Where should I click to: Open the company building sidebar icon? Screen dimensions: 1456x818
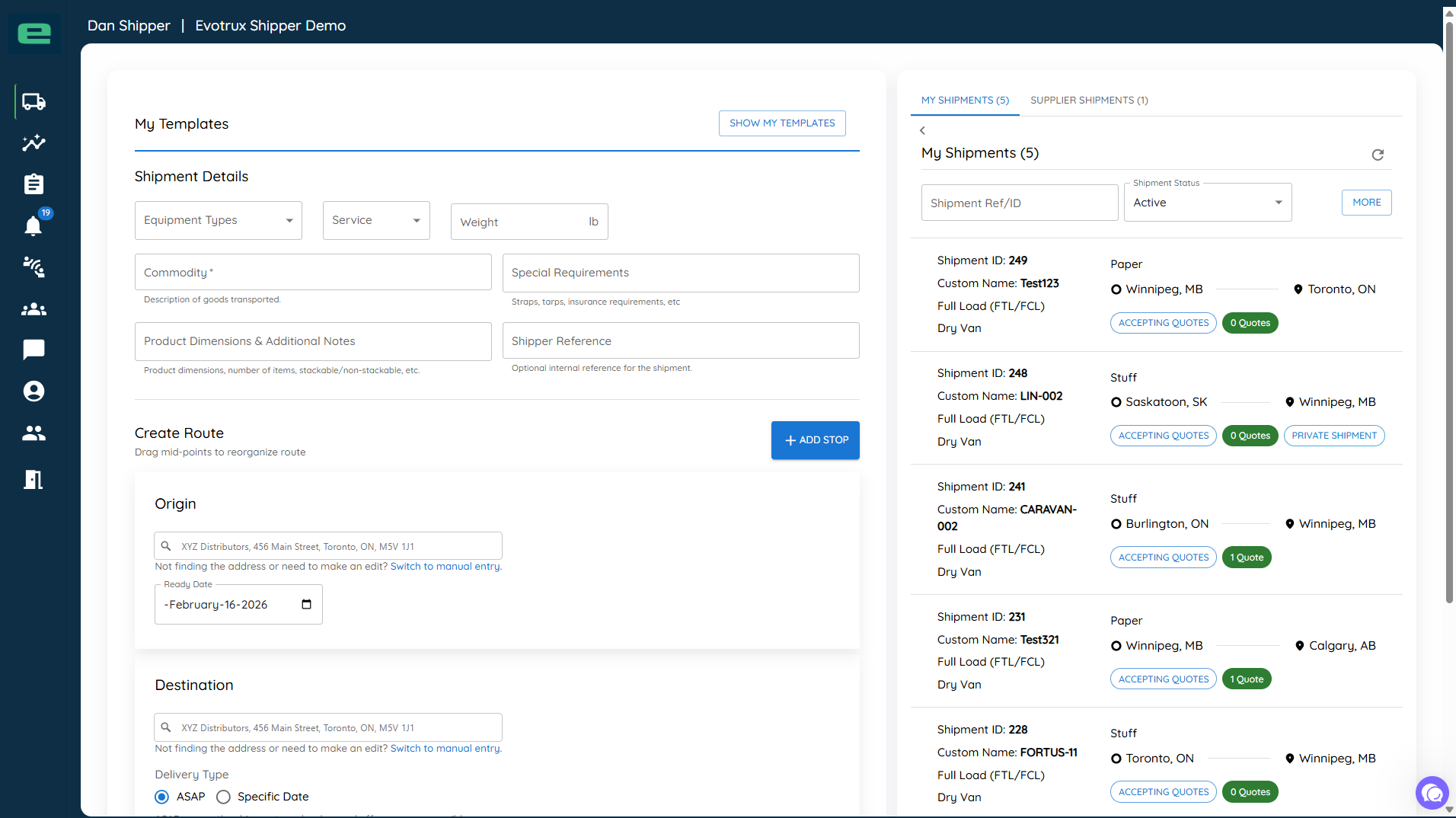[34, 479]
